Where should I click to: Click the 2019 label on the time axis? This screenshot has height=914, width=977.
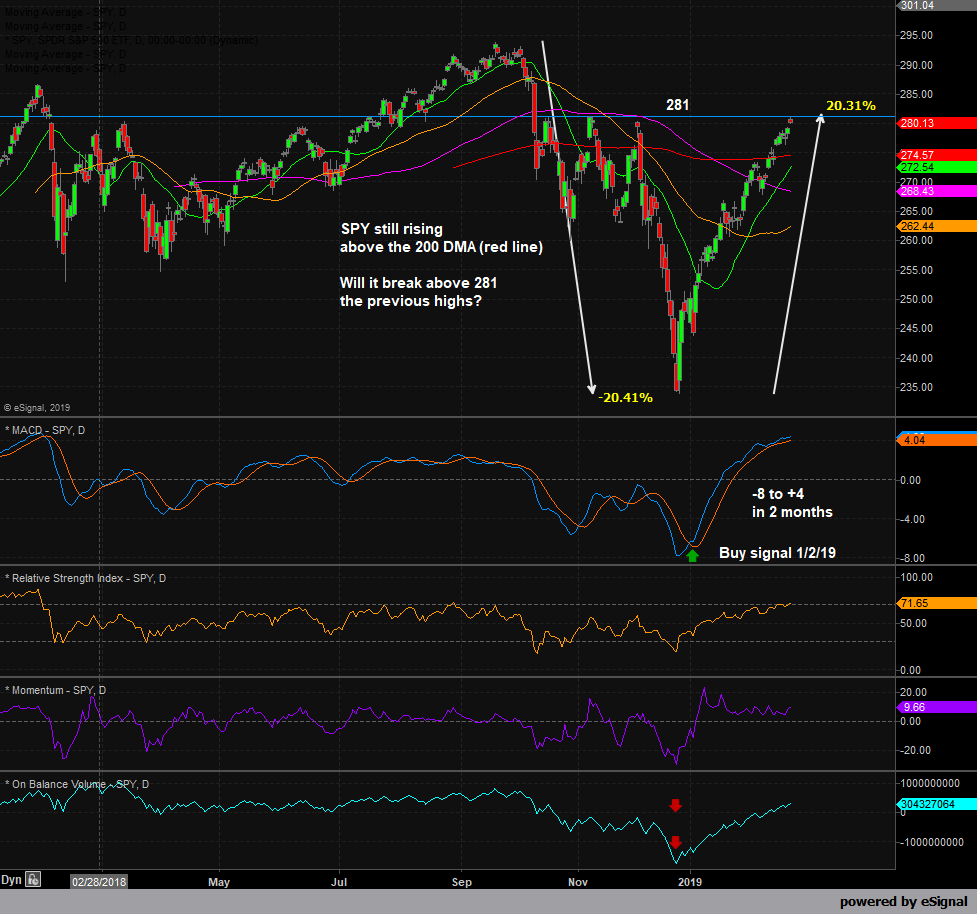[690, 882]
